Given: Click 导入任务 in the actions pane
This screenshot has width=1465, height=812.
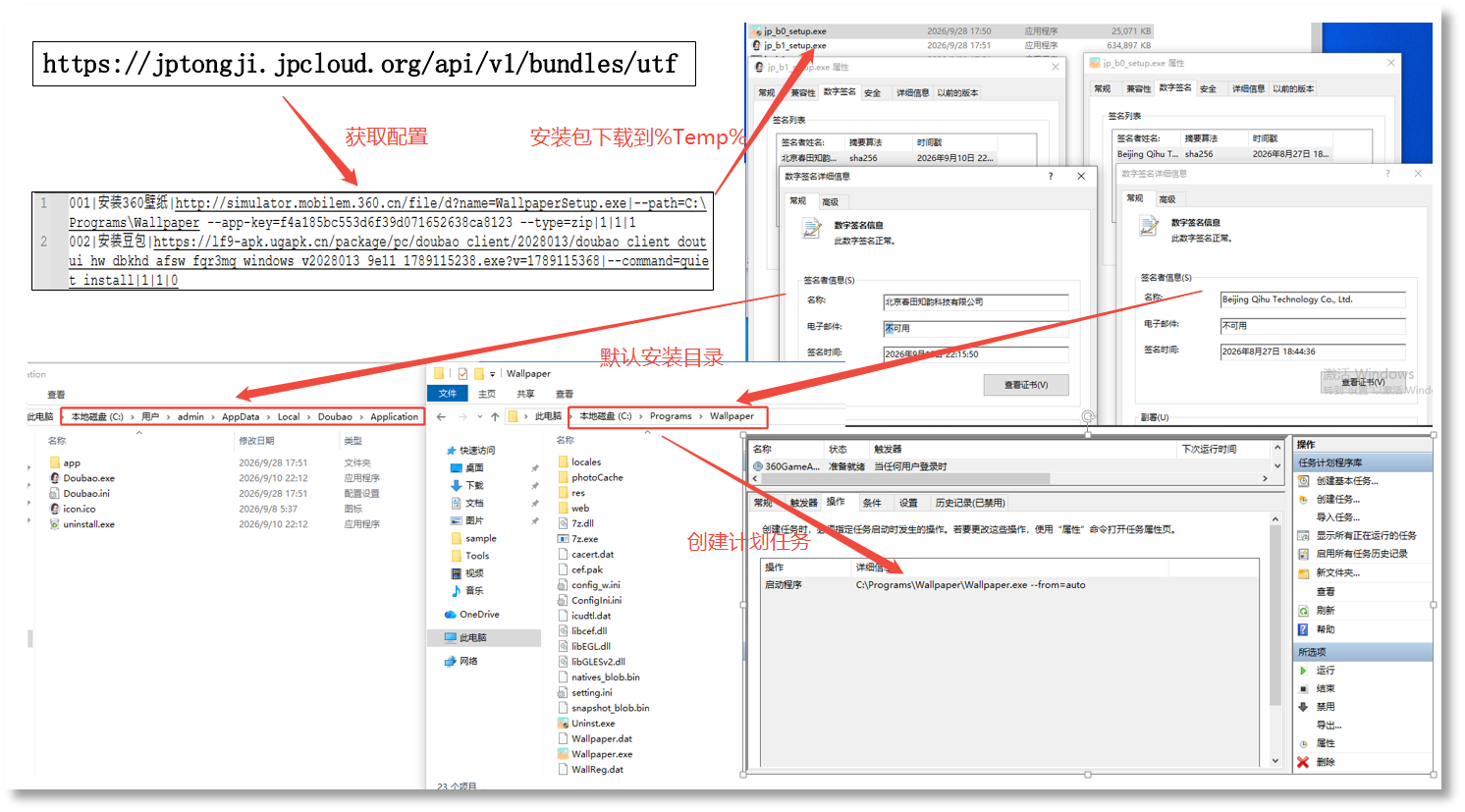Looking at the screenshot, I should pos(1337,517).
